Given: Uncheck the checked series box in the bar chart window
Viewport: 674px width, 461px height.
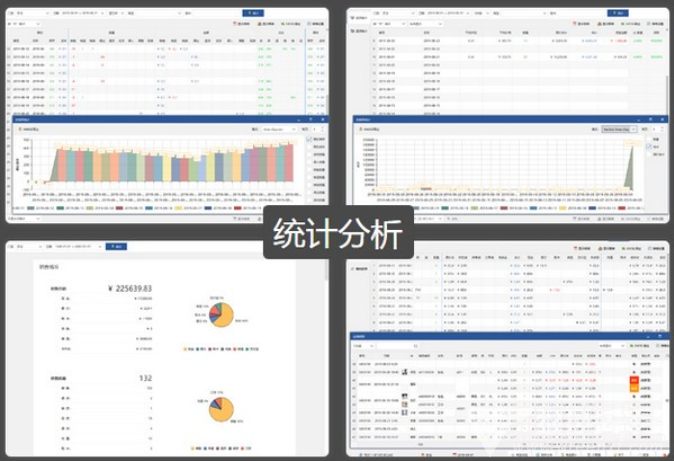Looking at the screenshot, I should point(309,139).
